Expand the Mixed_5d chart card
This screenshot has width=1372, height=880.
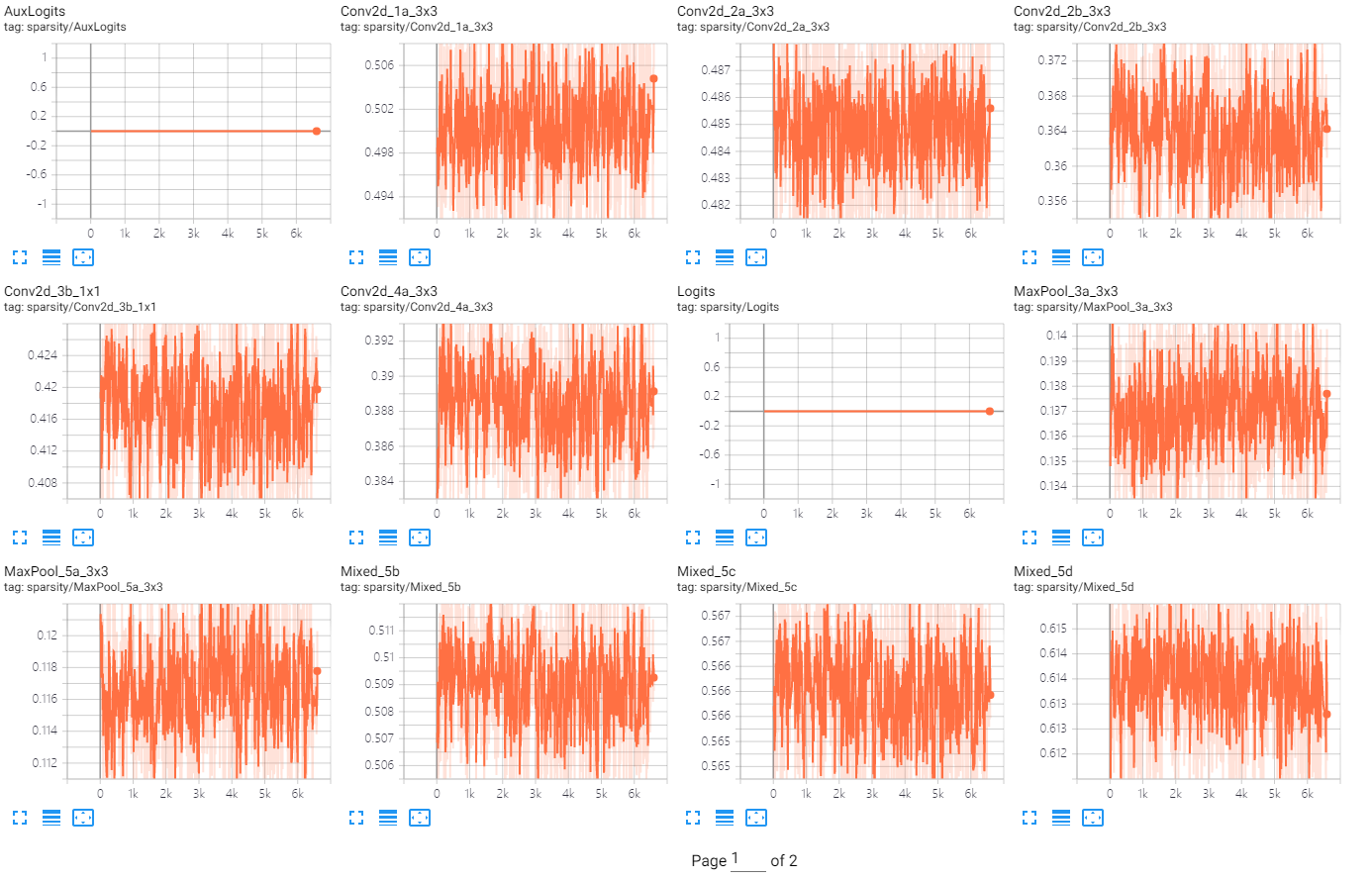[1029, 818]
